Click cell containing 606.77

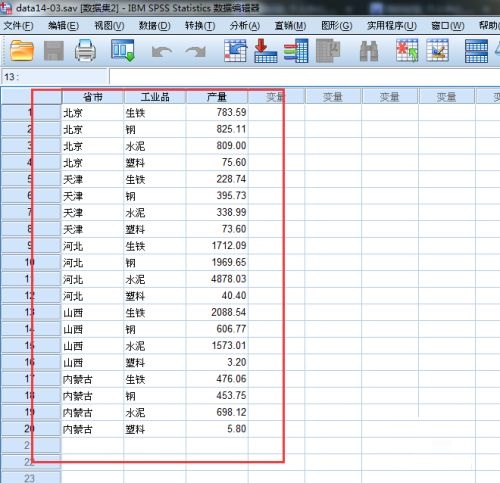217,329
